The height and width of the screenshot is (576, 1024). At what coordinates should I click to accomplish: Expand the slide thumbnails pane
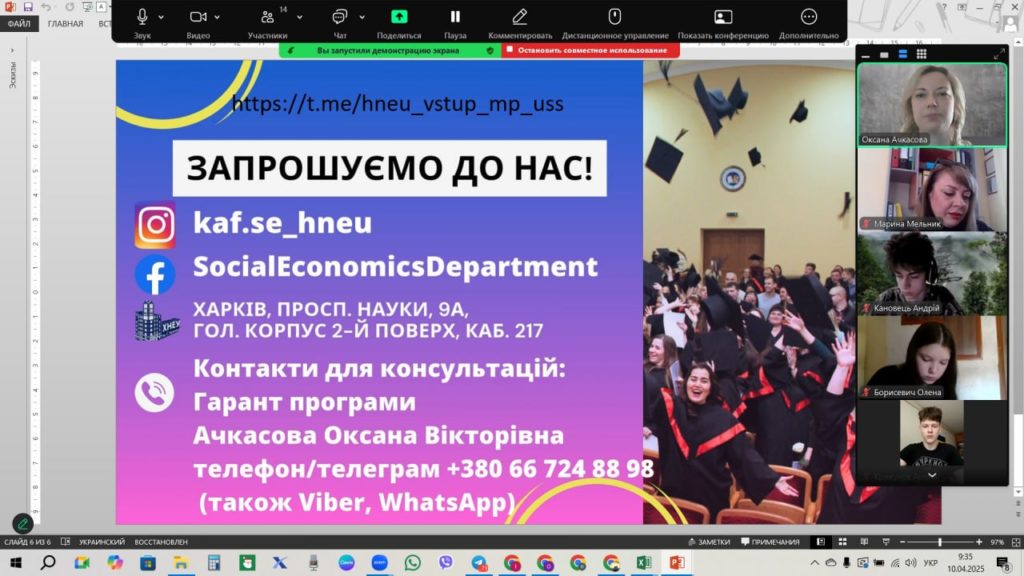[12, 50]
